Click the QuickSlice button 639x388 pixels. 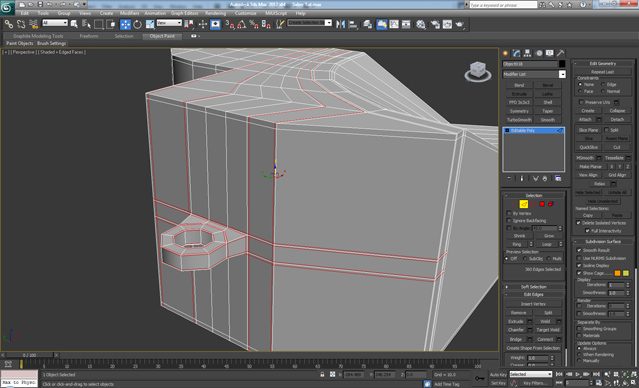pyautogui.click(x=588, y=147)
